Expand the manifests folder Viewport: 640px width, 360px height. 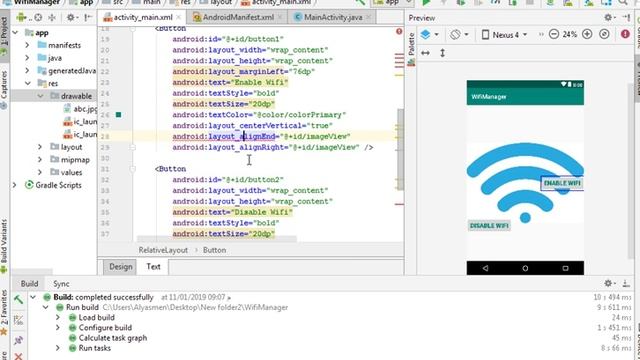click(x=27, y=45)
